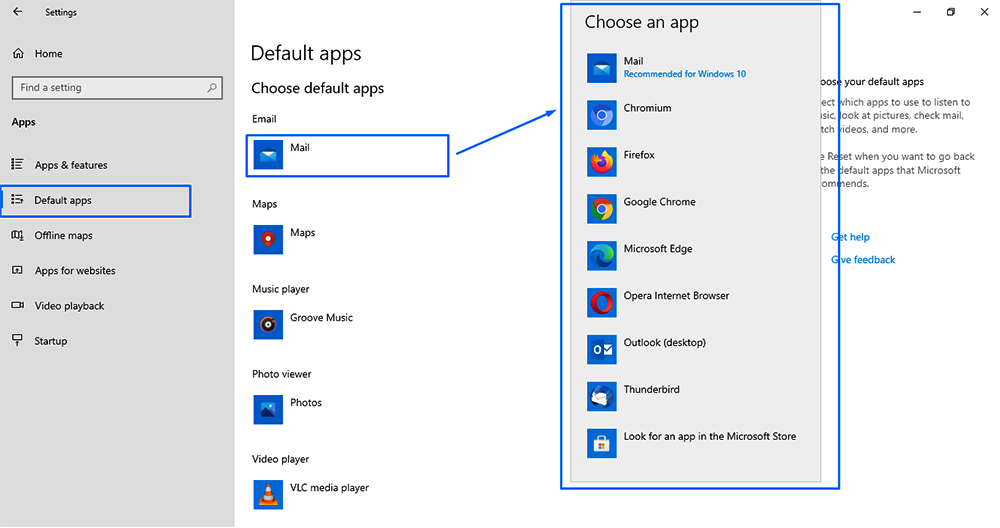Click the Offline maps icon
Image resolution: width=1000 pixels, height=528 pixels.
pyautogui.click(x=18, y=235)
